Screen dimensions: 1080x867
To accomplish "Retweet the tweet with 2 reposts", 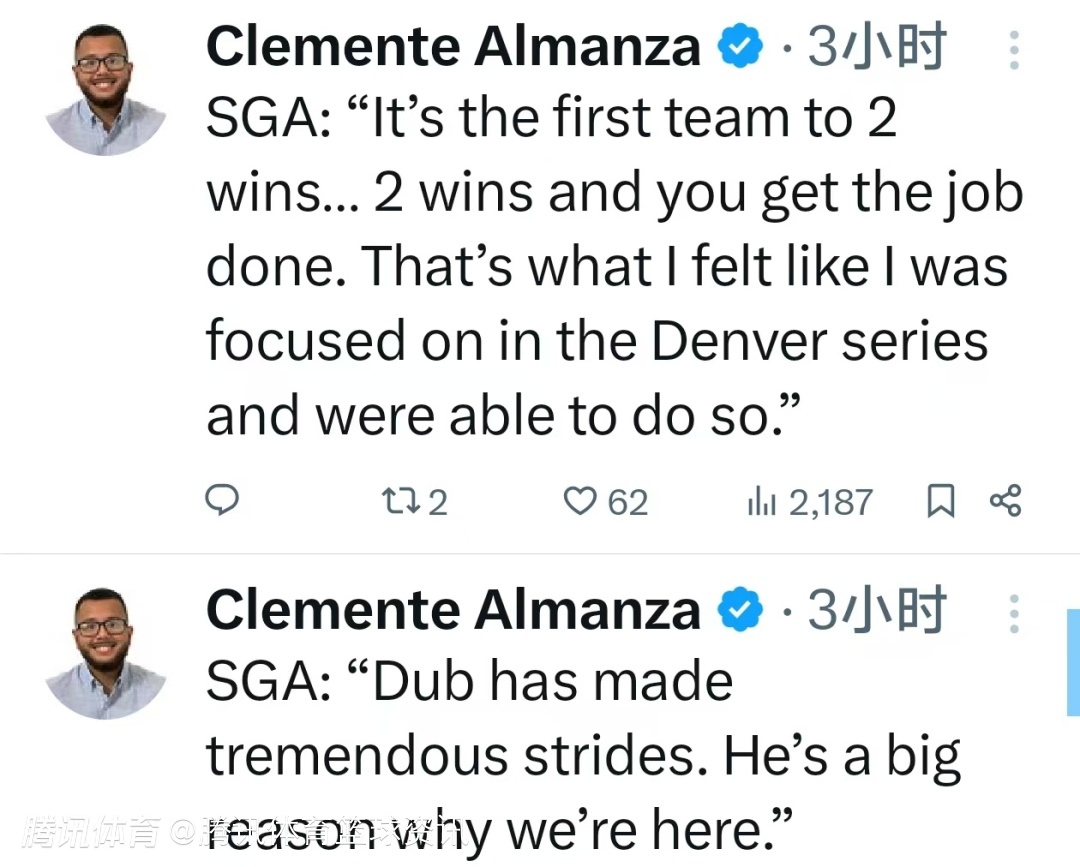I will tap(397, 500).
